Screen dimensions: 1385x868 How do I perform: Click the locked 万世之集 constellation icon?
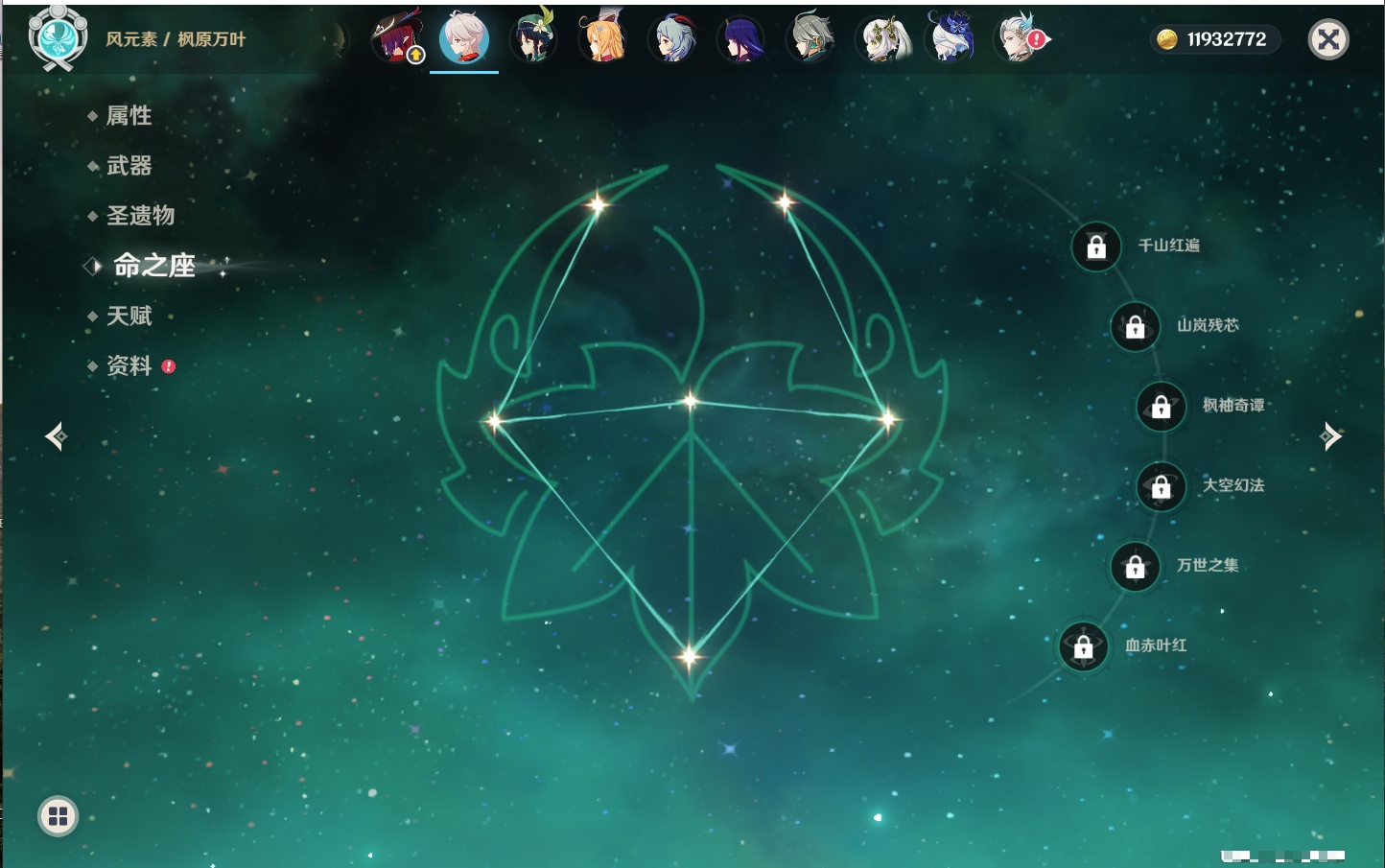(x=1136, y=566)
